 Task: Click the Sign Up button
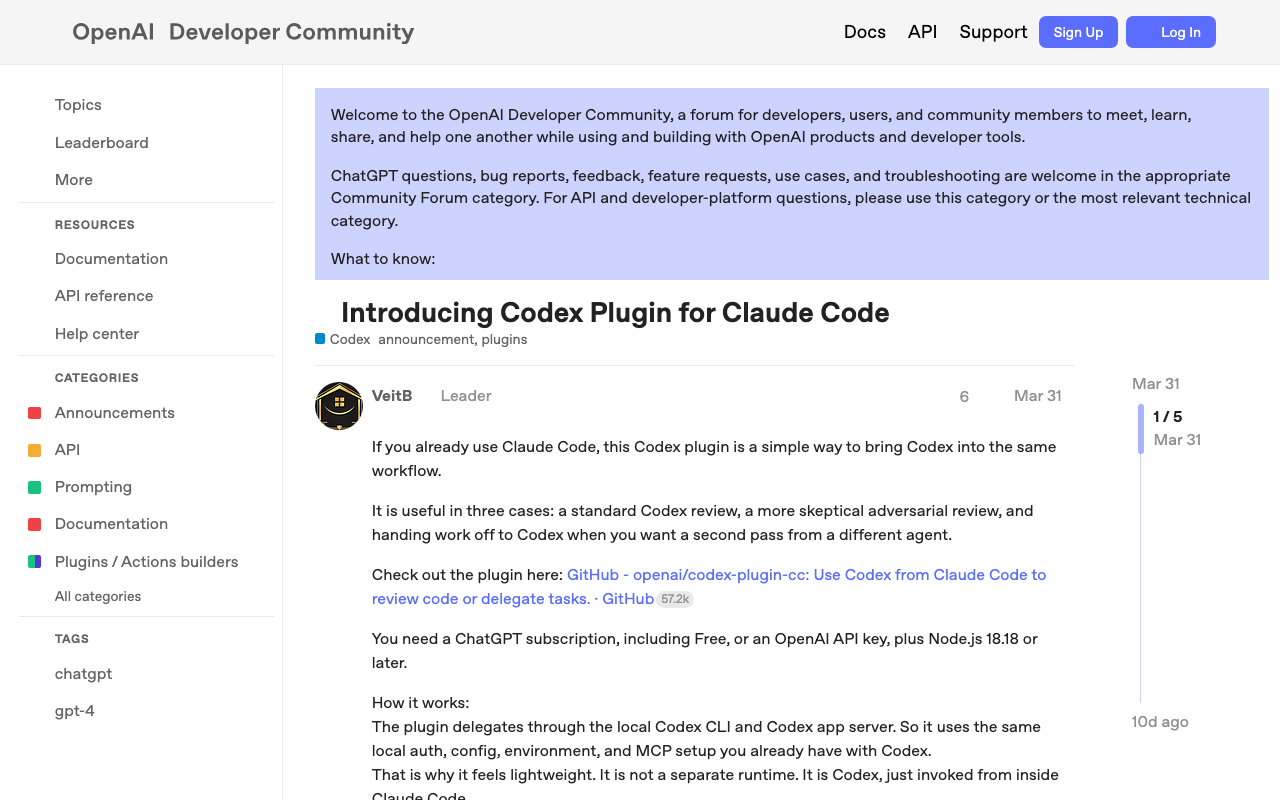[x=1078, y=32]
